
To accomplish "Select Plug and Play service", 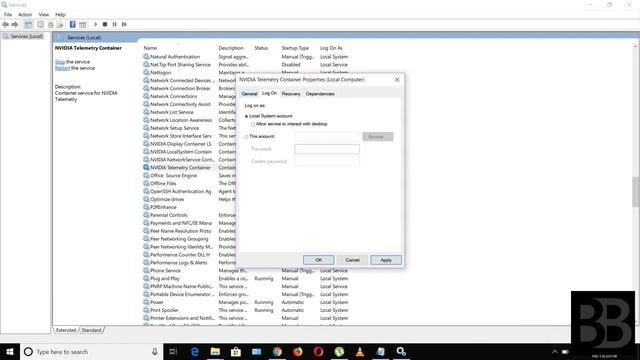I will click(164, 278).
